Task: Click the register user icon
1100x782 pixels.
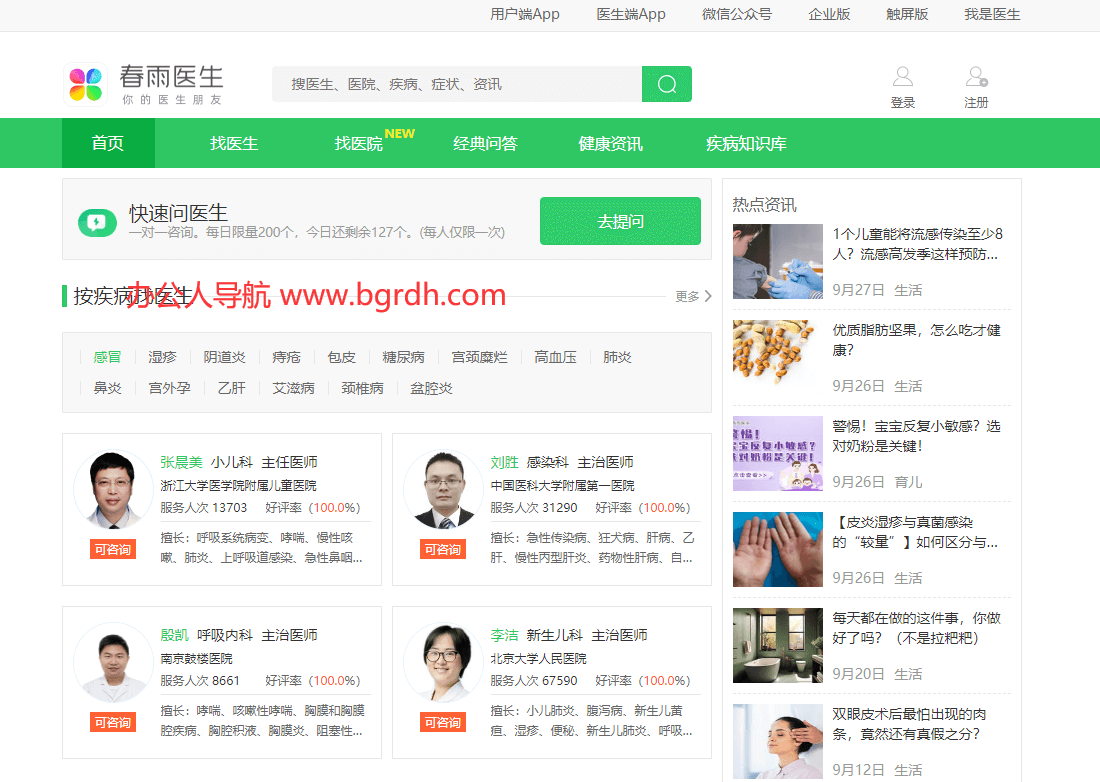Action: pyautogui.click(x=976, y=77)
